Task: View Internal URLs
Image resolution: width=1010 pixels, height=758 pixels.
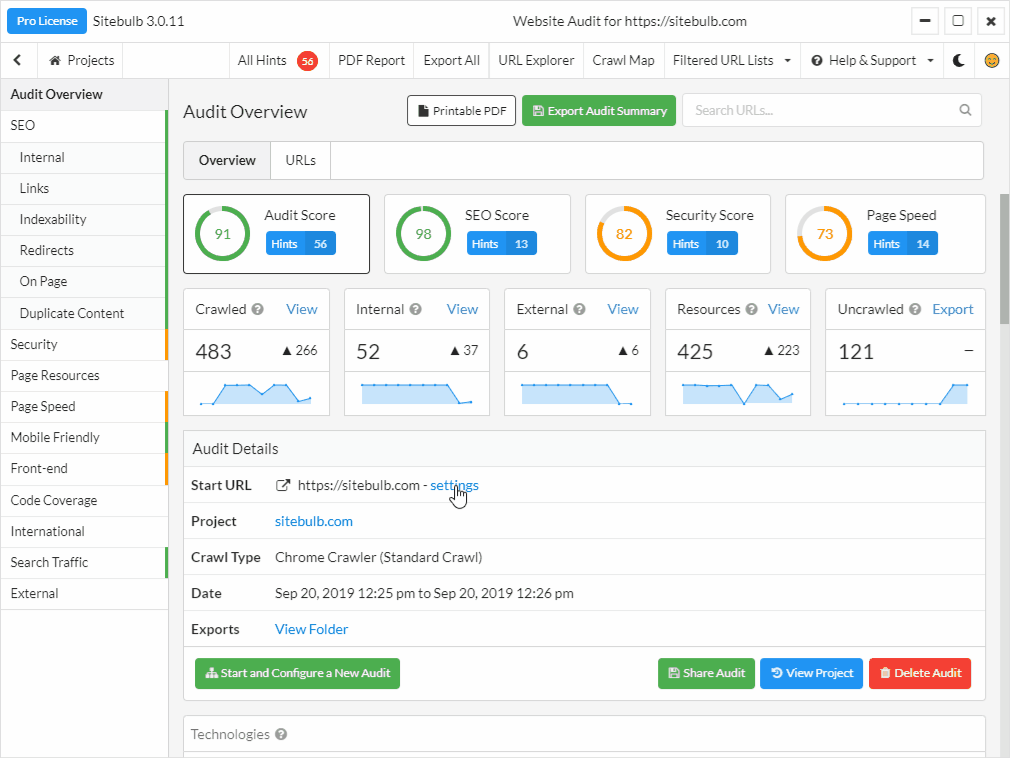Action: (462, 309)
